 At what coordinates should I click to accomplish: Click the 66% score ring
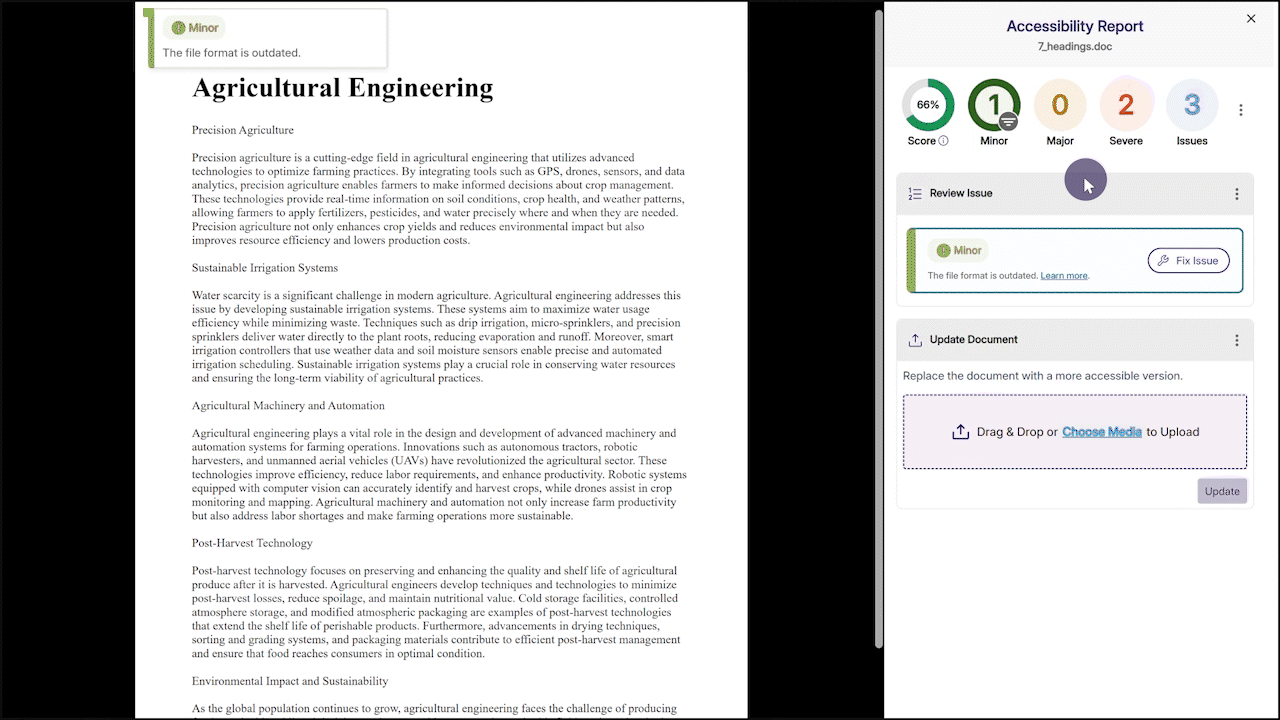[928, 105]
